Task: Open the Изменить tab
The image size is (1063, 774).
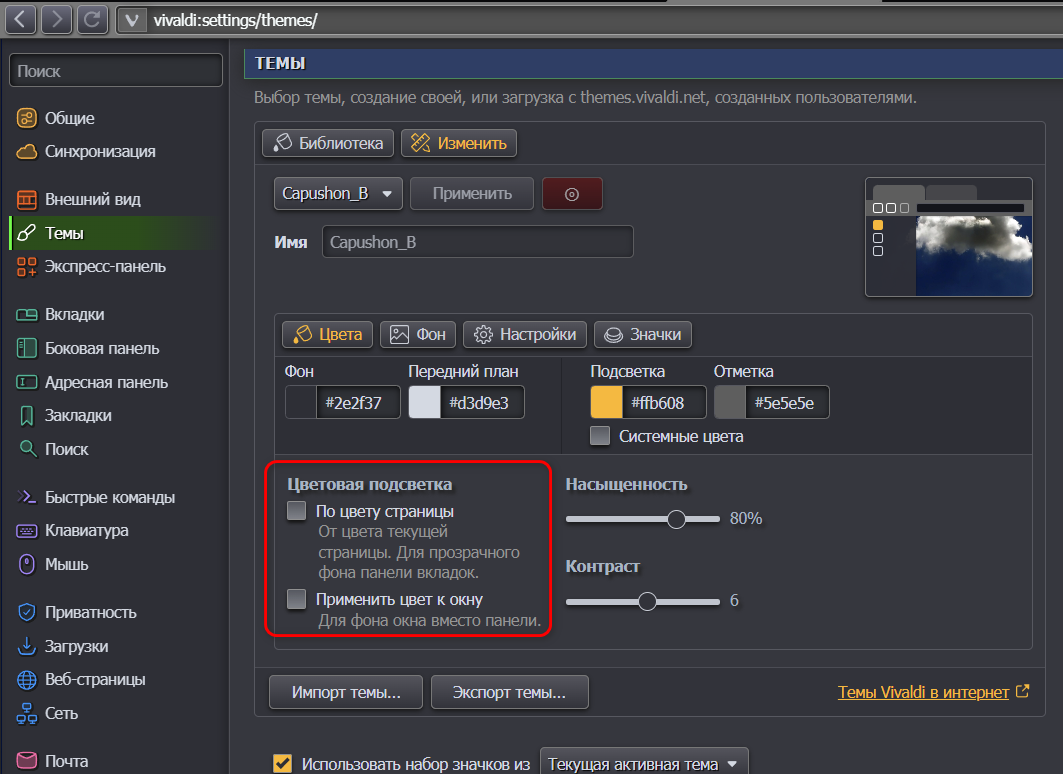Action: [x=459, y=143]
